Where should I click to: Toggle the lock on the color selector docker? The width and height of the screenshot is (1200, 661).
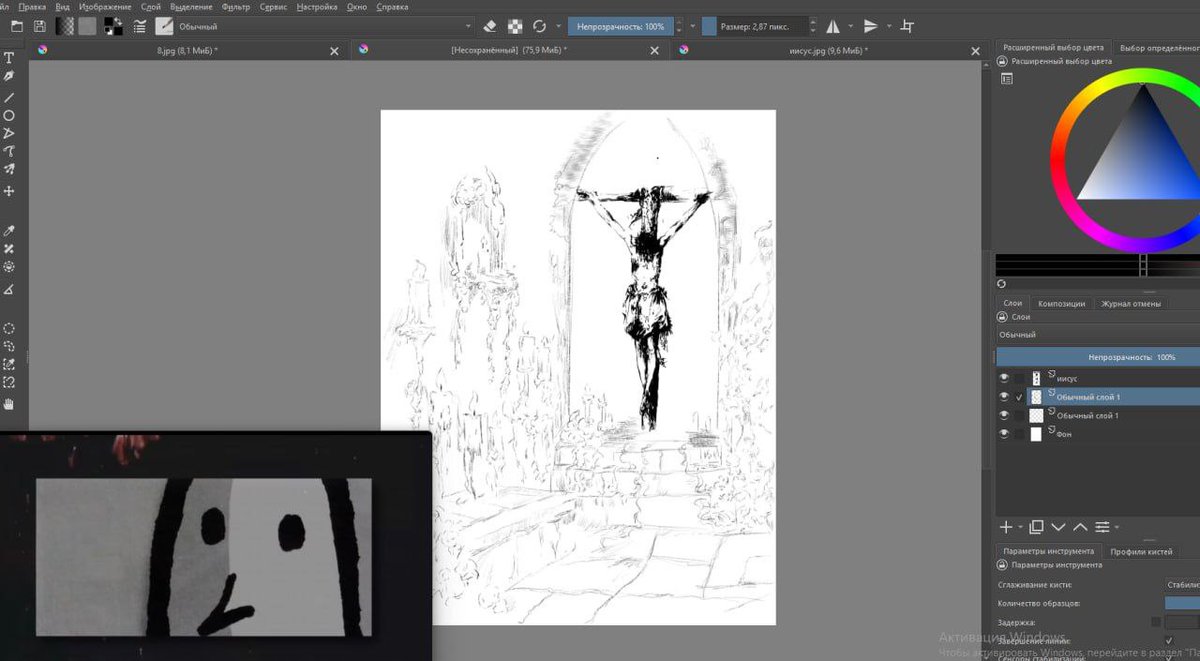[x=1003, y=61]
